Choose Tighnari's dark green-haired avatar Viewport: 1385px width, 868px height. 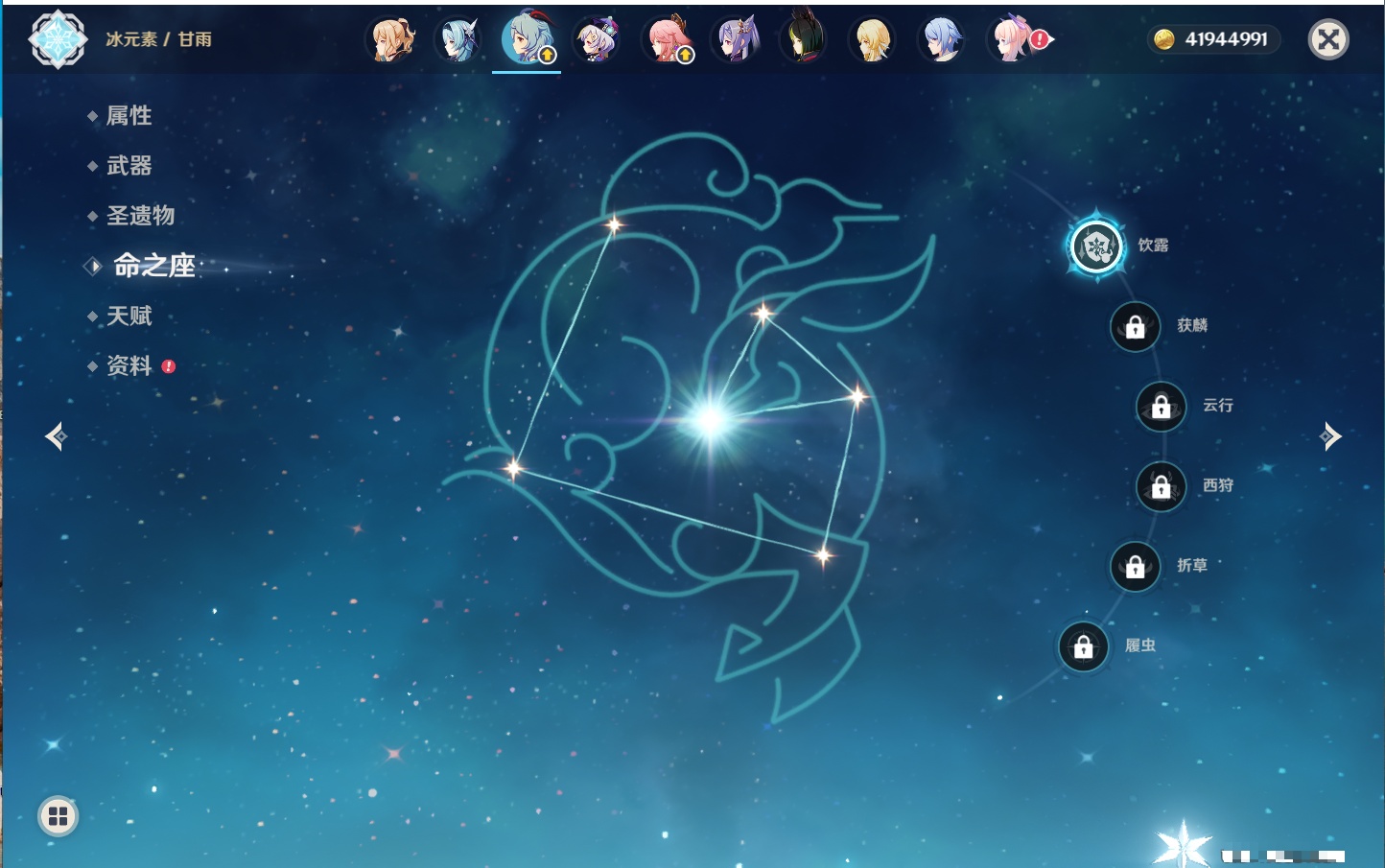click(804, 38)
